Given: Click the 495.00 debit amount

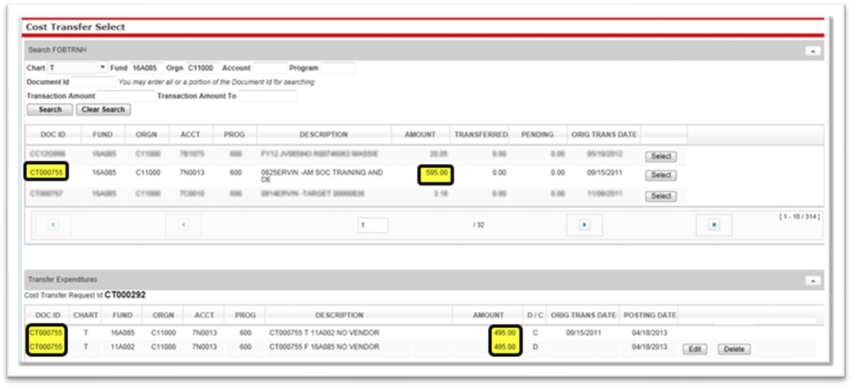Looking at the screenshot, I should (505, 347).
